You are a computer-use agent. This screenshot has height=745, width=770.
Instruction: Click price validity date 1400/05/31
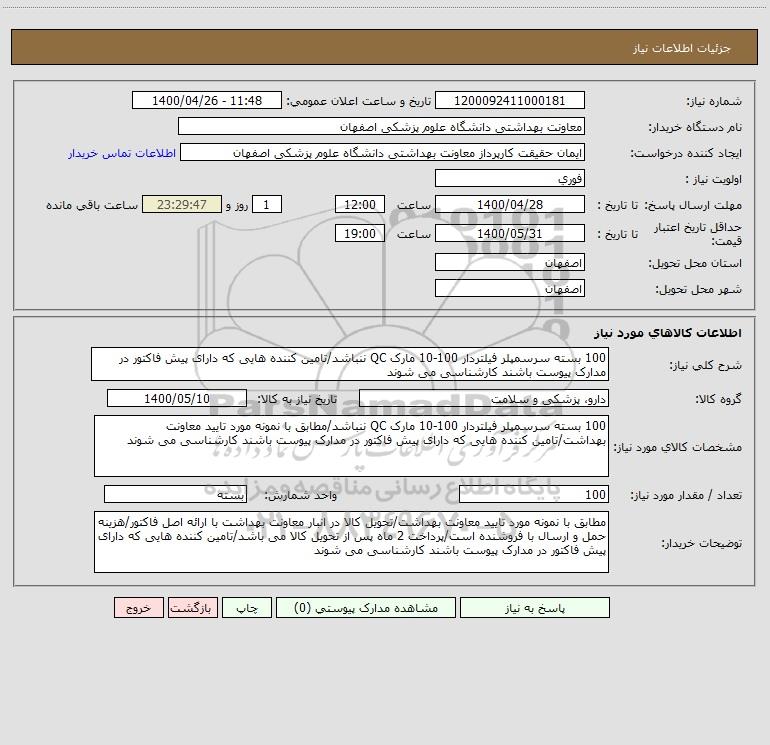[510, 233]
